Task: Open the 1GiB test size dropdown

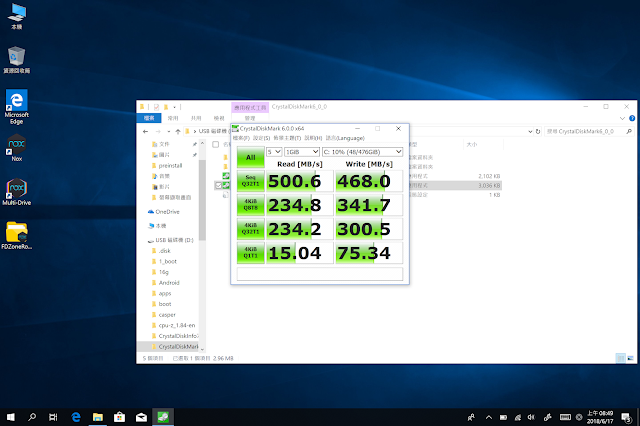Action: (x=302, y=152)
